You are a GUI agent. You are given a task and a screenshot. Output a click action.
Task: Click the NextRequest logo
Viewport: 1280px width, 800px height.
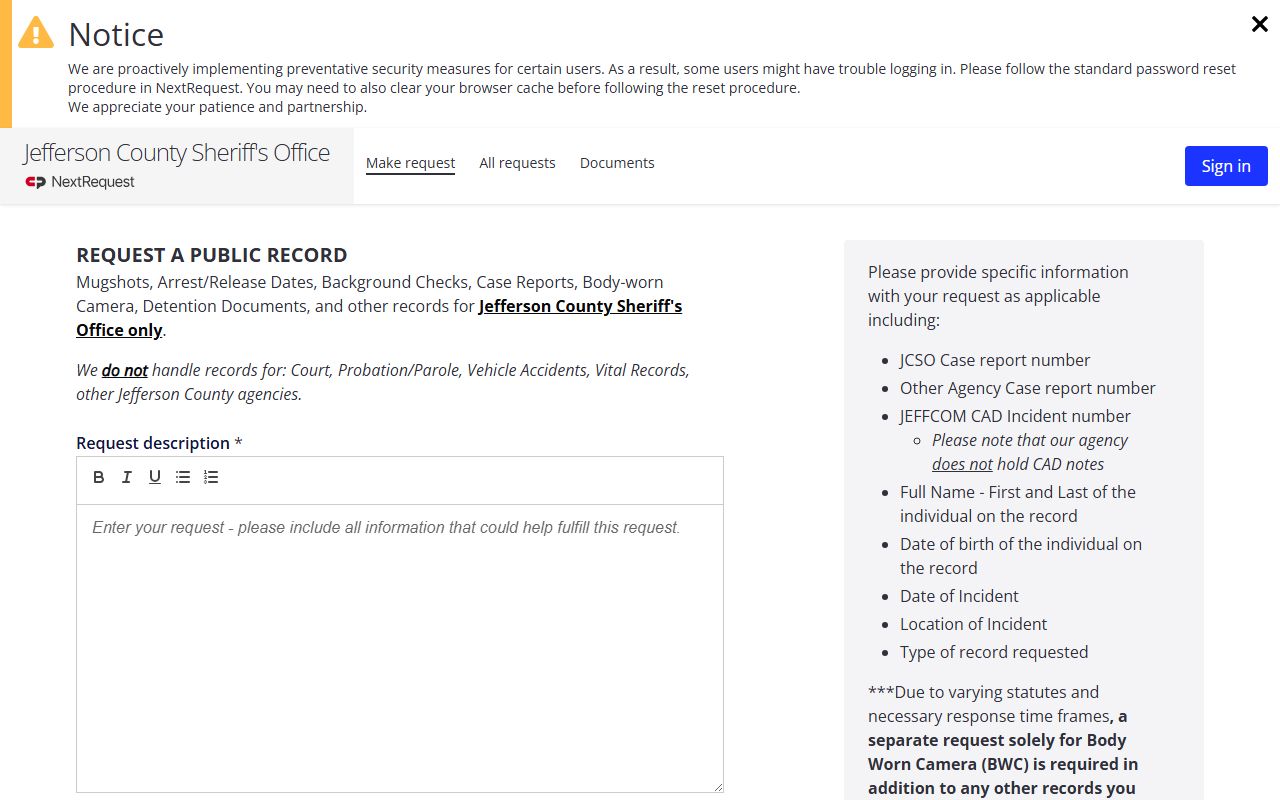(x=80, y=182)
